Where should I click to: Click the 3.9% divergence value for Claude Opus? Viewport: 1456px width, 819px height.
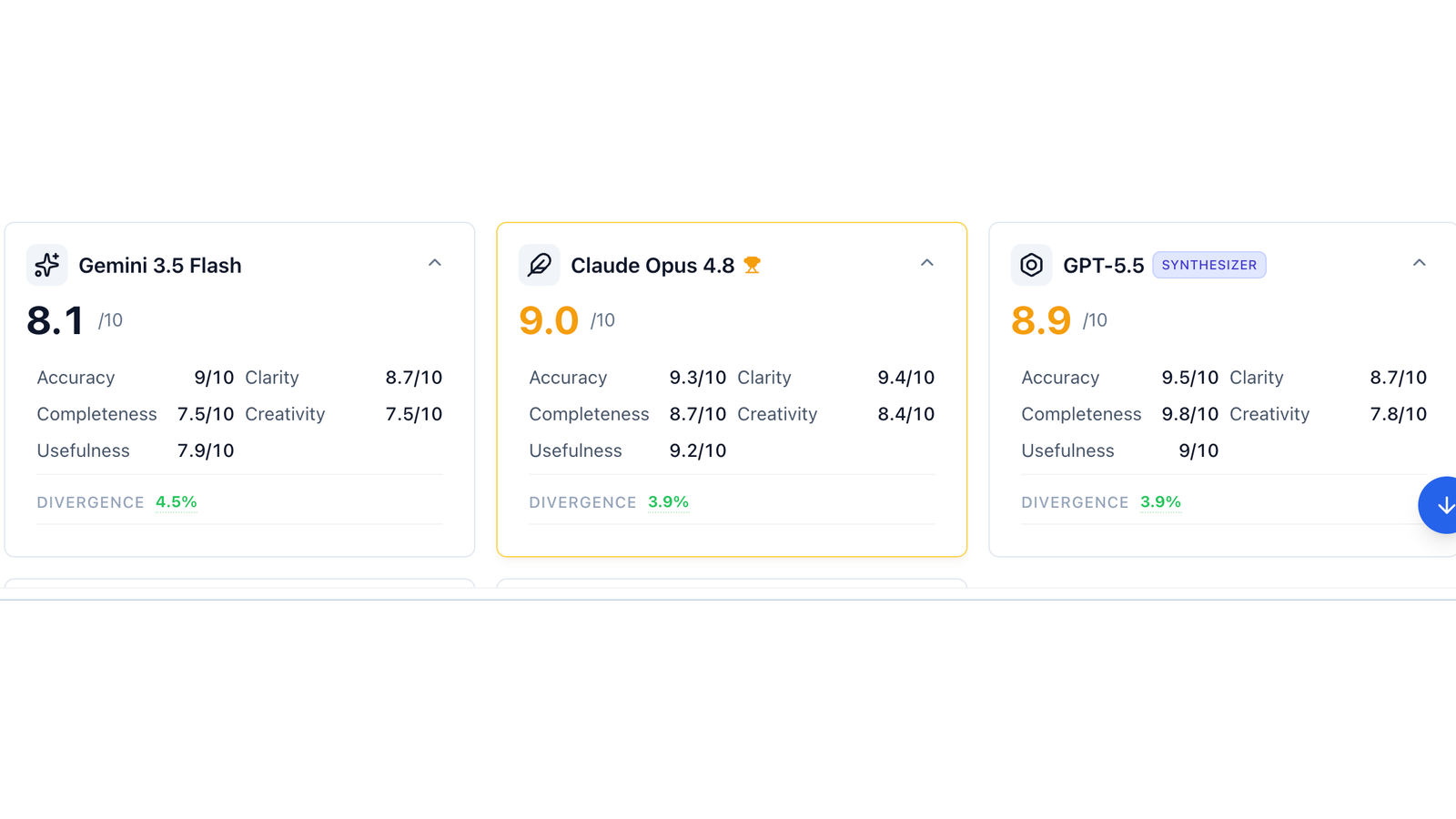pyautogui.click(x=669, y=502)
